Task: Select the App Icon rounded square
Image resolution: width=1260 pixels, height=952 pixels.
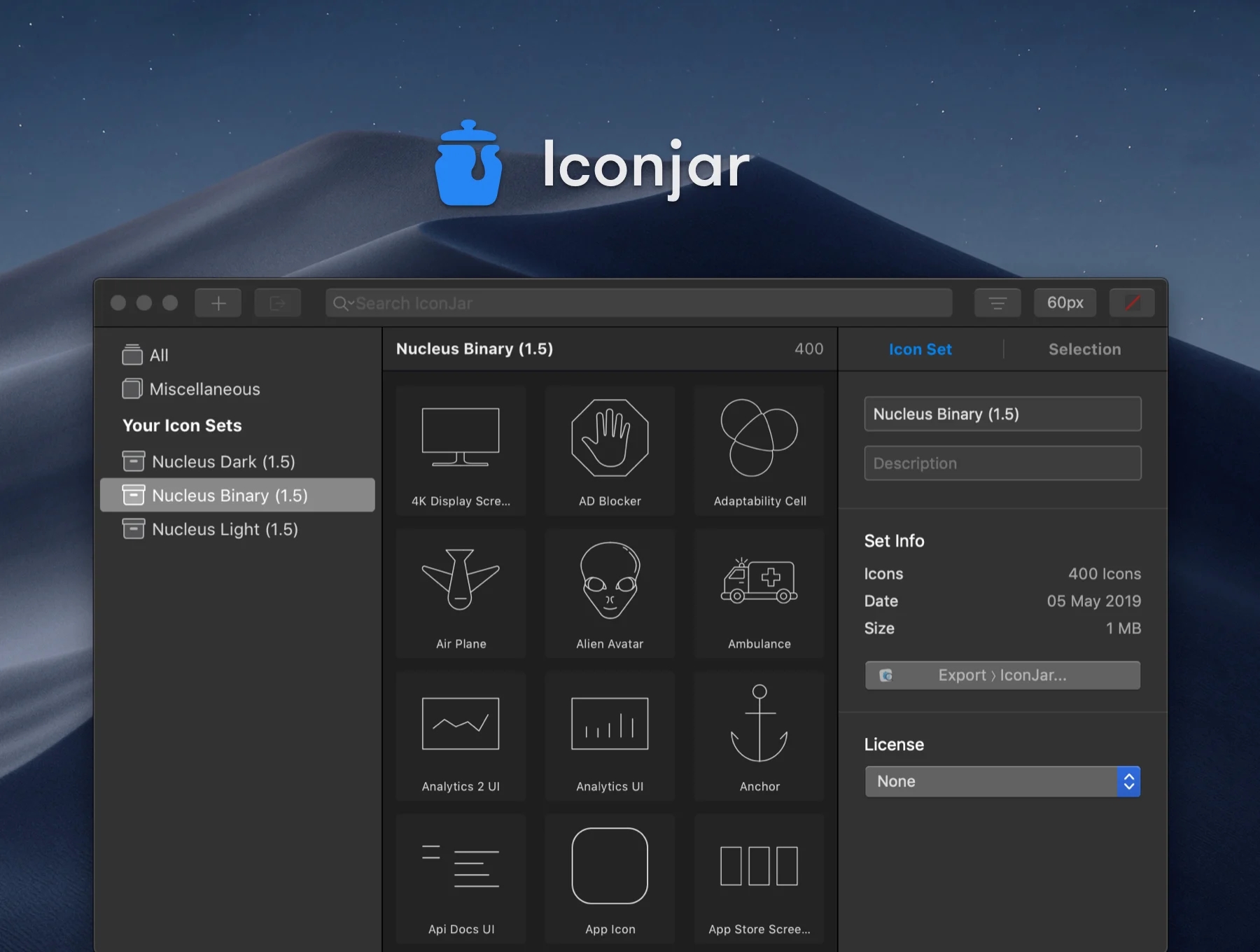Action: pyautogui.click(x=610, y=879)
